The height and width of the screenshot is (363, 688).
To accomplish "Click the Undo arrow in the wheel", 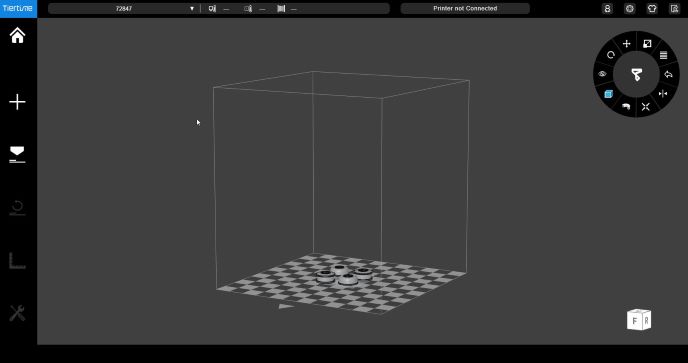I will (668, 75).
